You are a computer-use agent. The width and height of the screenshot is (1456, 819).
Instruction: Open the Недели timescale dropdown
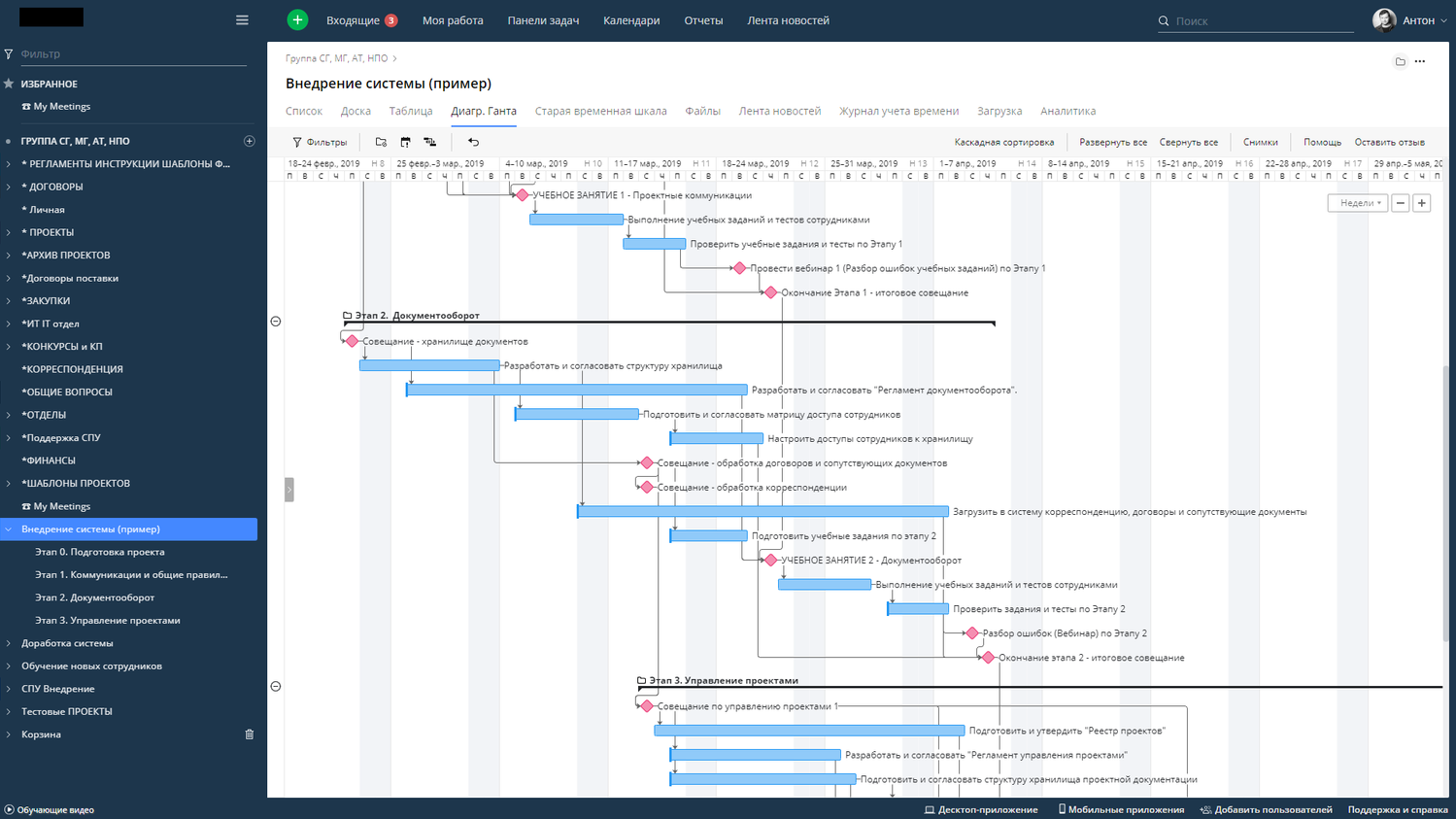(1358, 203)
